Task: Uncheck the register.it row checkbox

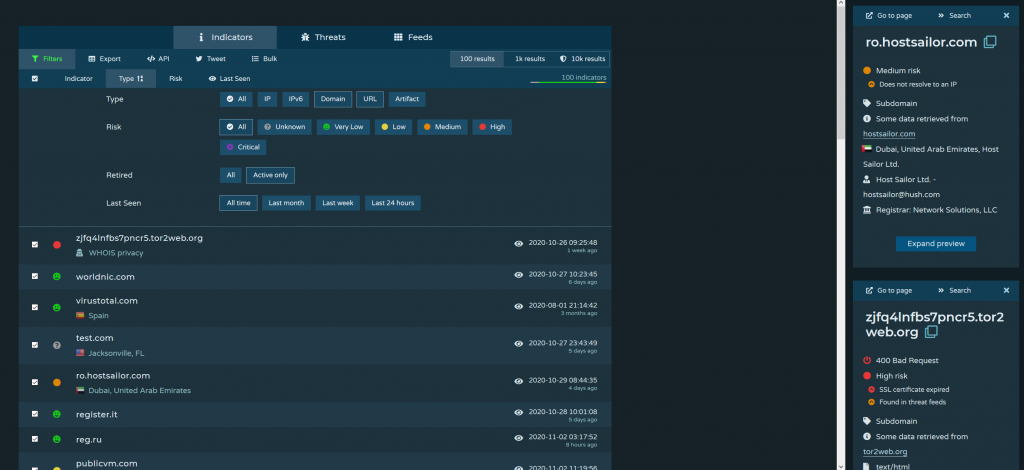Action: (35, 414)
